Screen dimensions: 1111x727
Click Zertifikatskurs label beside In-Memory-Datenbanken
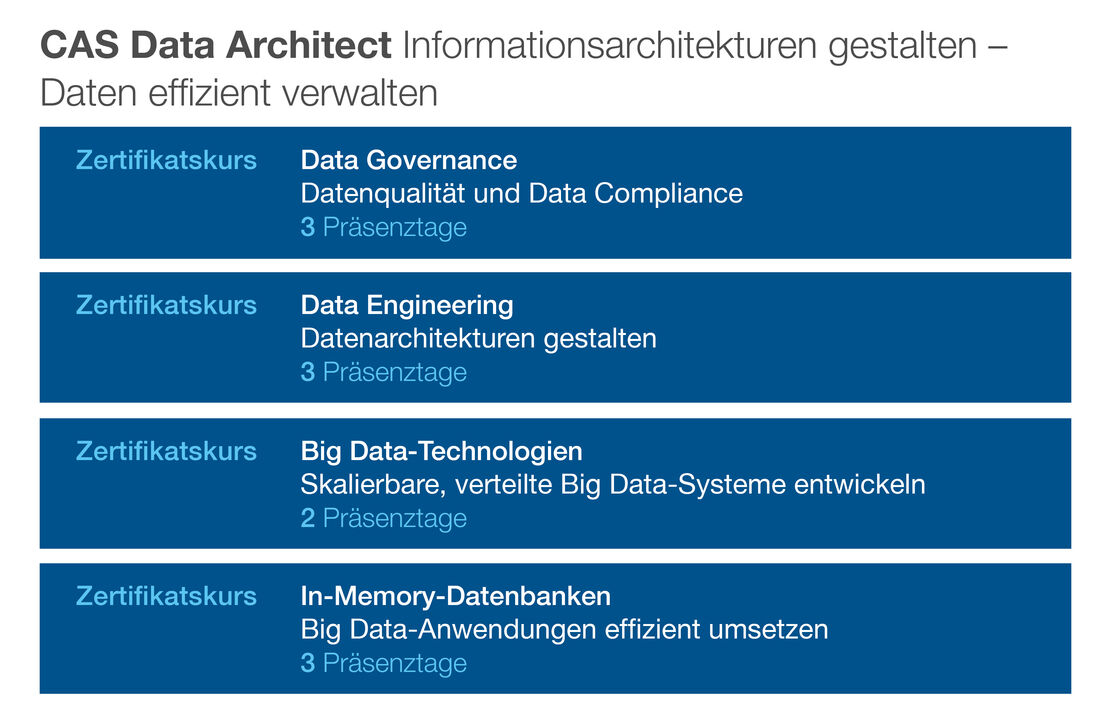pyautogui.click(x=167, y=596)
